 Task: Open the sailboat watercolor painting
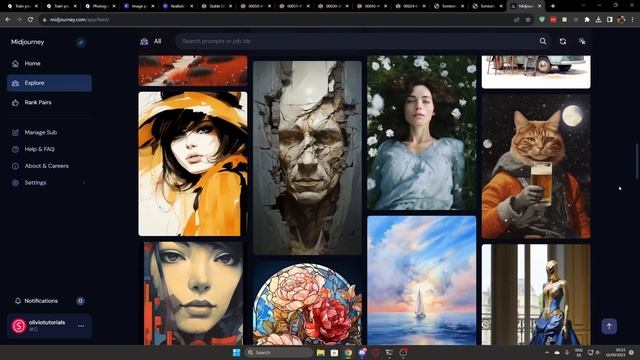click(x=422, y=280)
